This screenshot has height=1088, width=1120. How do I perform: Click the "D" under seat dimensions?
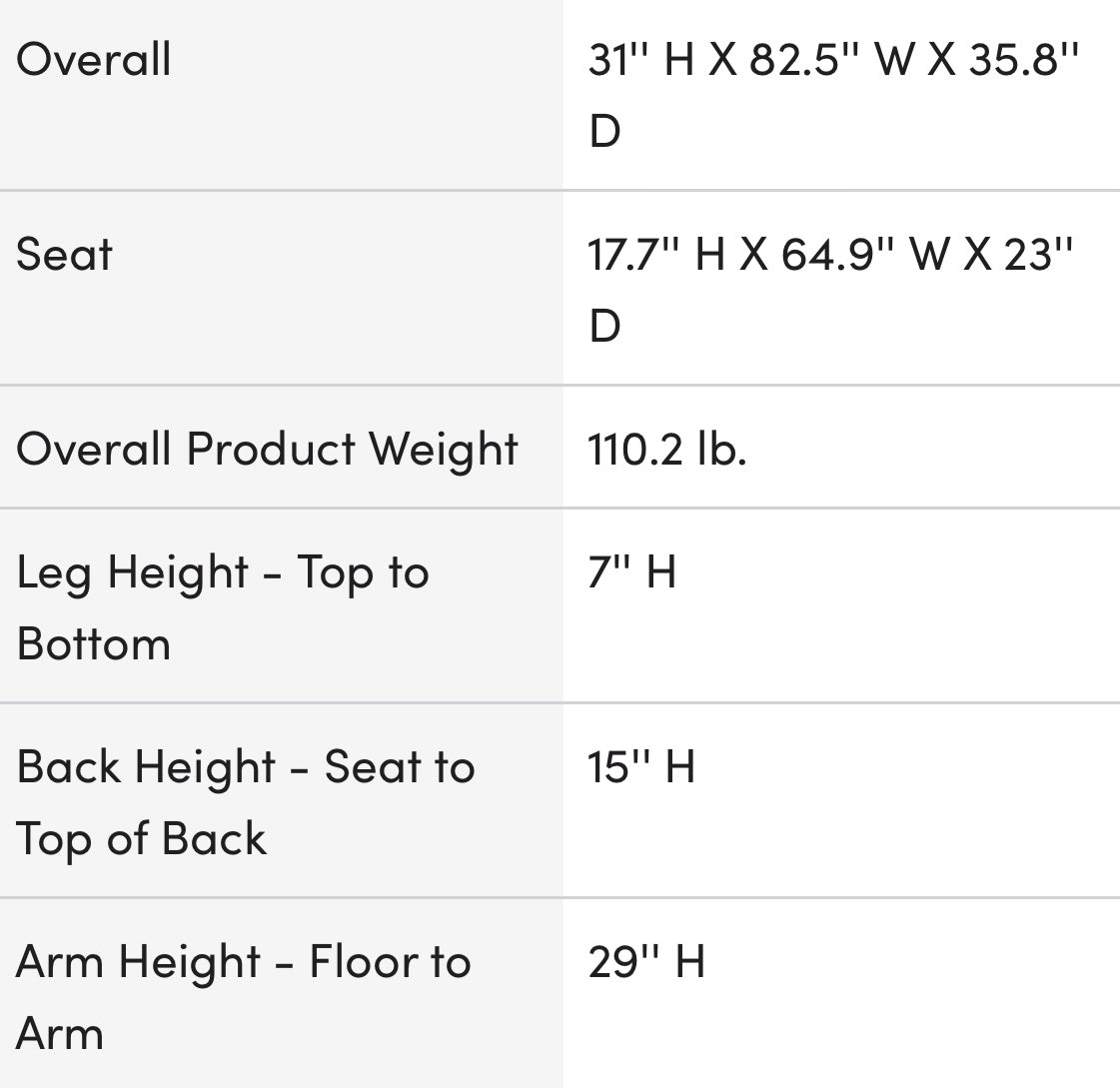pos(604,326)
